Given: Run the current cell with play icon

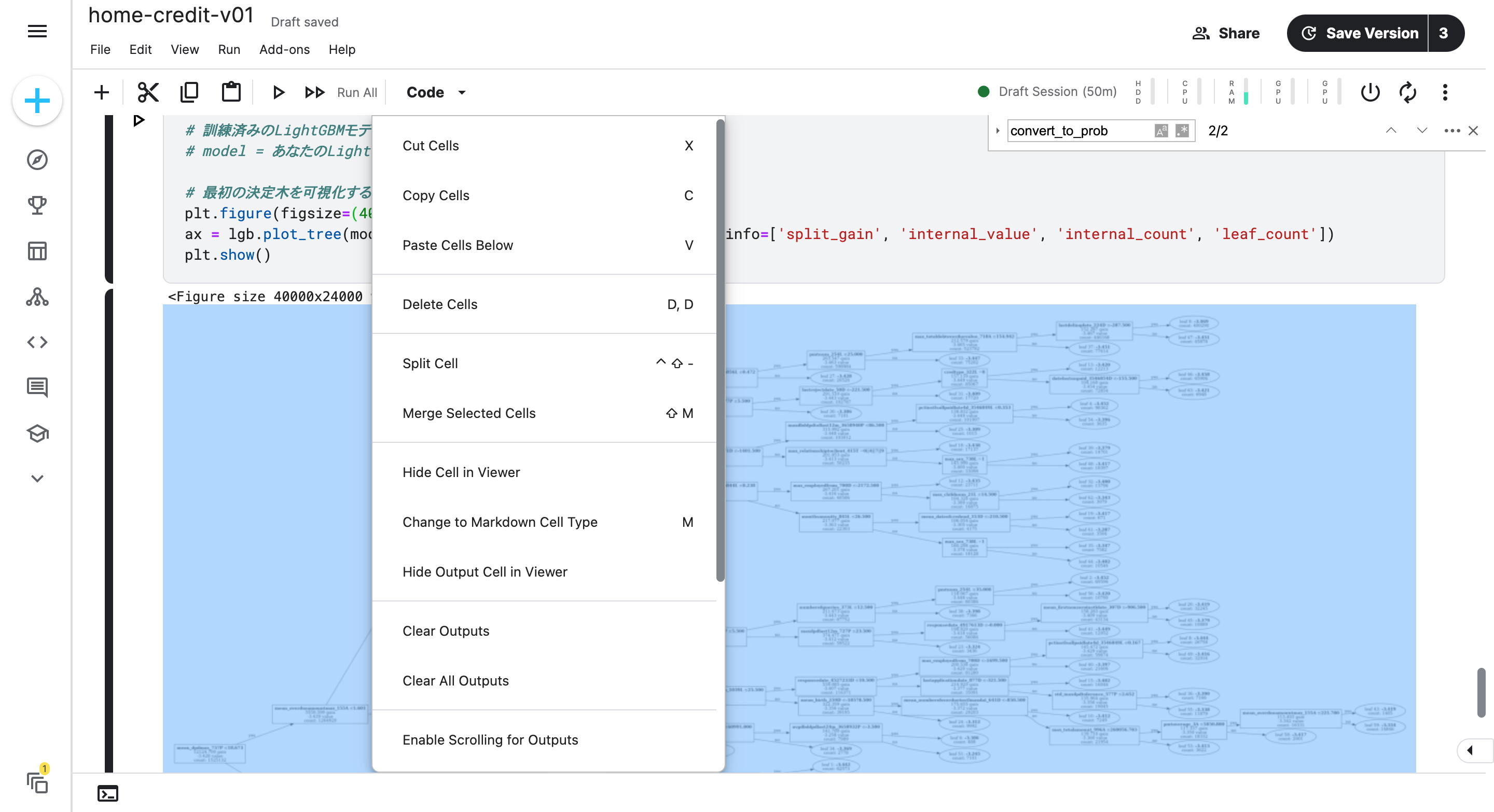Looking at the screenshot, I should tap(279, 92).
